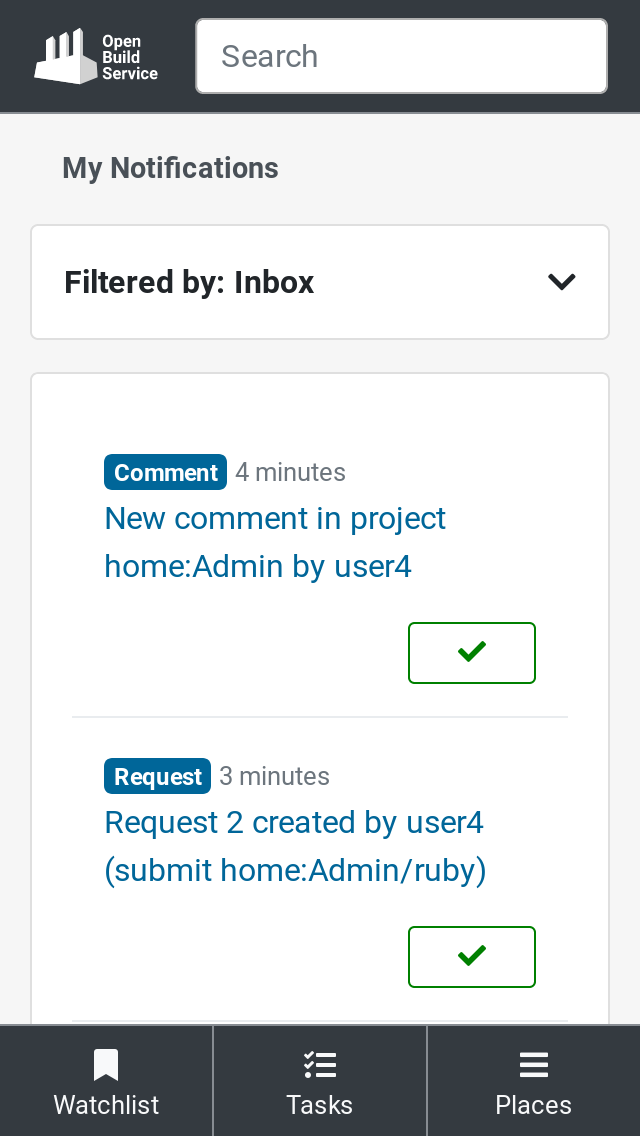
Task: Click the green checkmark on the comment notification
Action: click(x=471, y=653)
